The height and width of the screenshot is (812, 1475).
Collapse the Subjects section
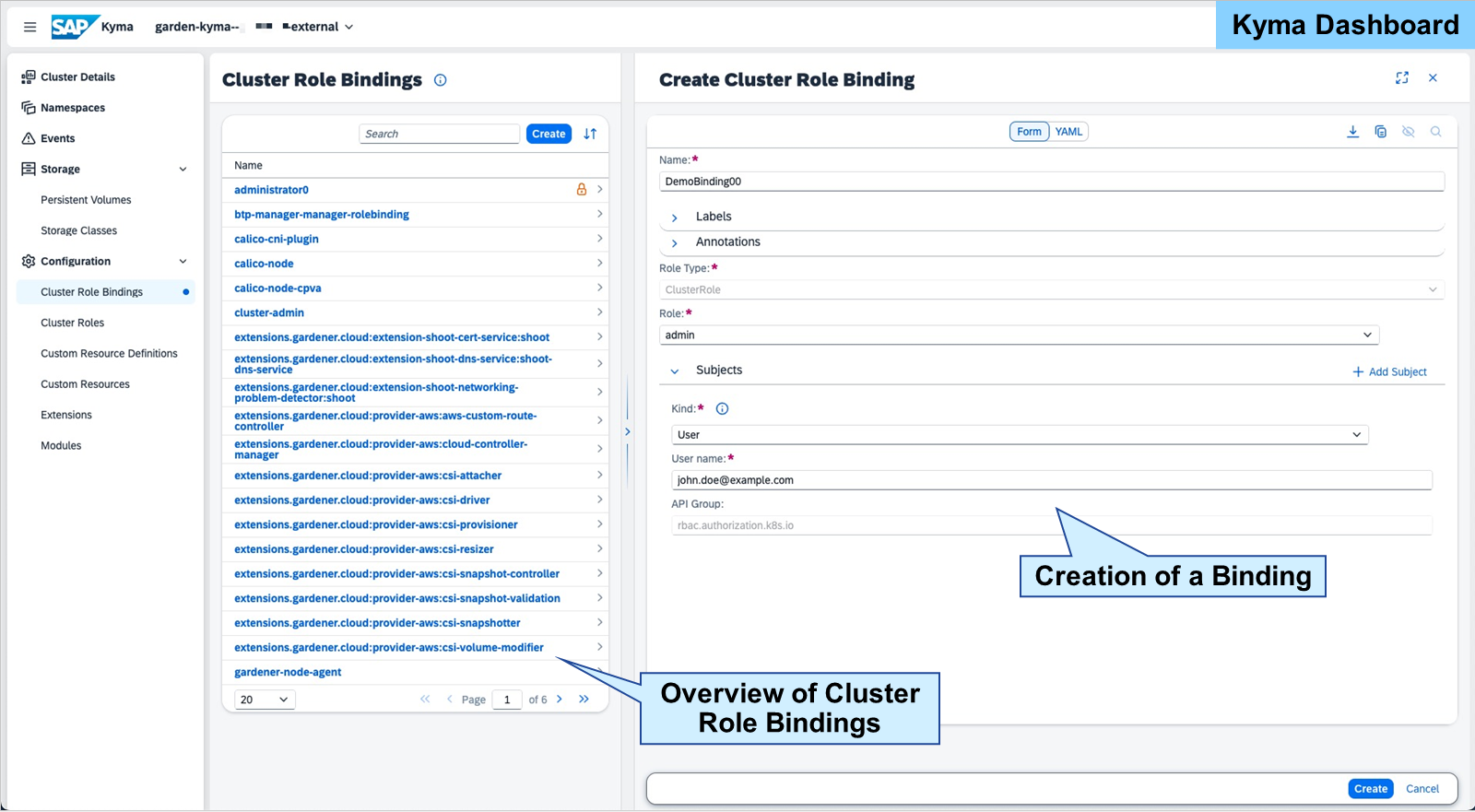675,371
